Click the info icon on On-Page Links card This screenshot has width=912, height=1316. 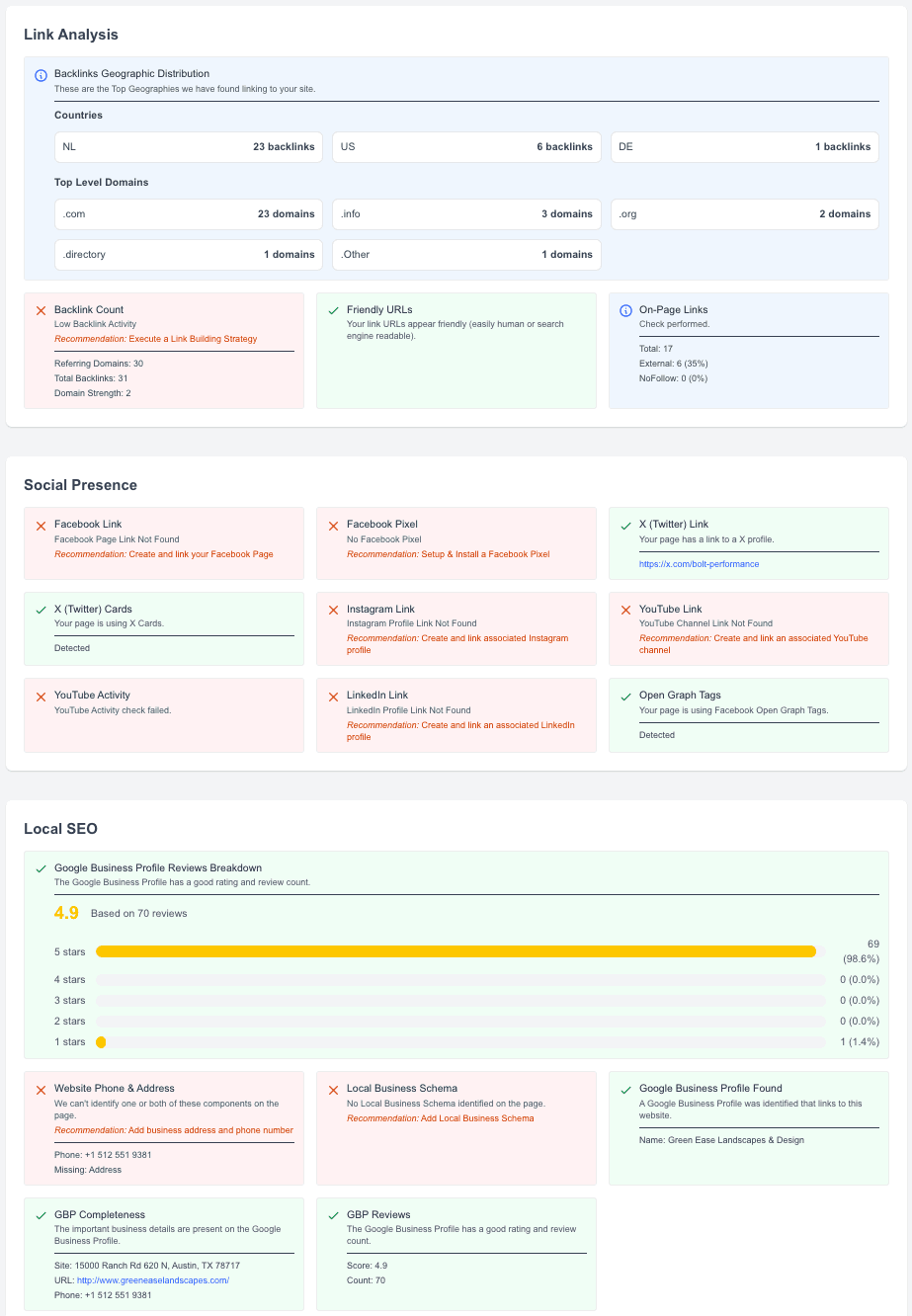[624, 310]
